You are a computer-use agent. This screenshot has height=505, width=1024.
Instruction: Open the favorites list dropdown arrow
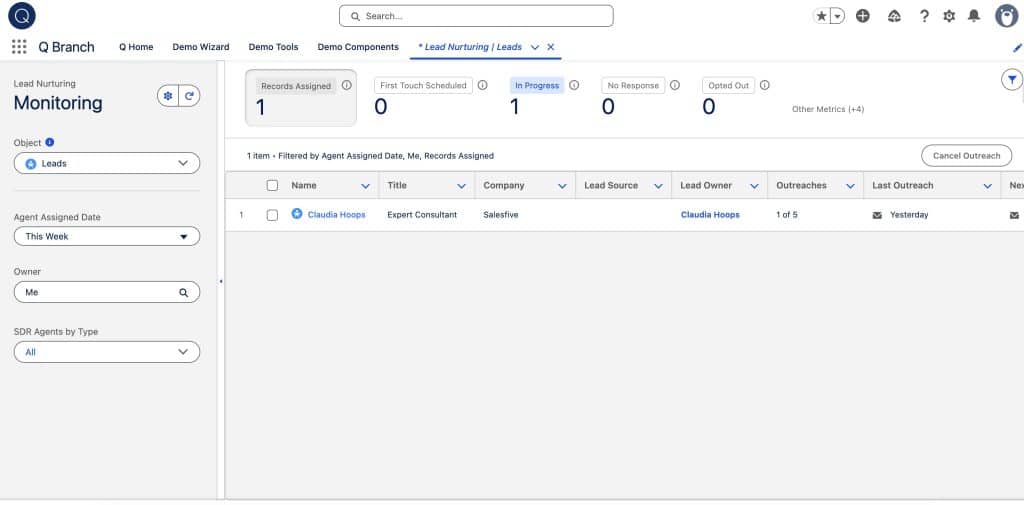click(837, 16)
